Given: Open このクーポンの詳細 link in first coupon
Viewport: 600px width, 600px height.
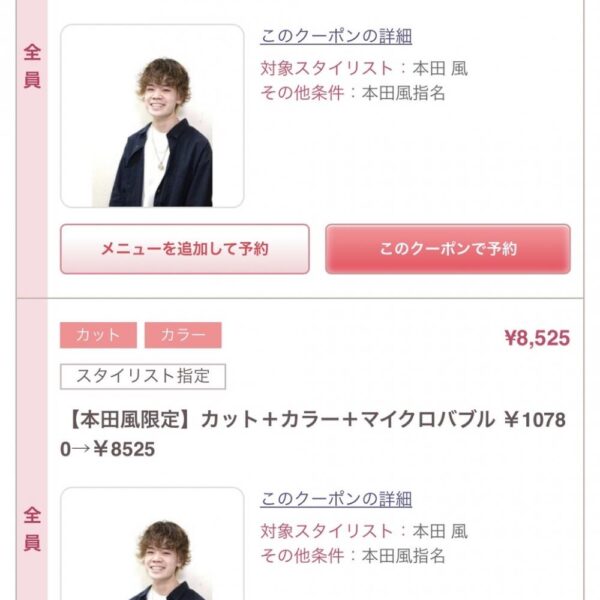Looking at the screenshot, I should [x=336, y=37].
